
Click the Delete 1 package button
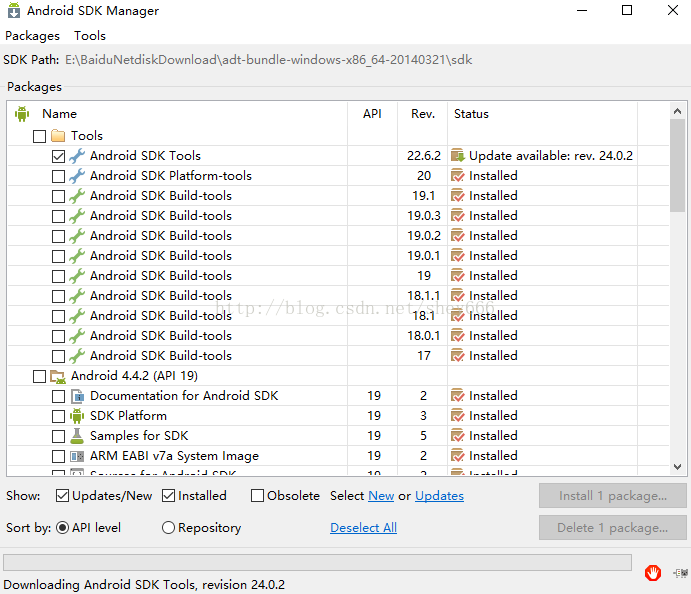pos(613,527)
